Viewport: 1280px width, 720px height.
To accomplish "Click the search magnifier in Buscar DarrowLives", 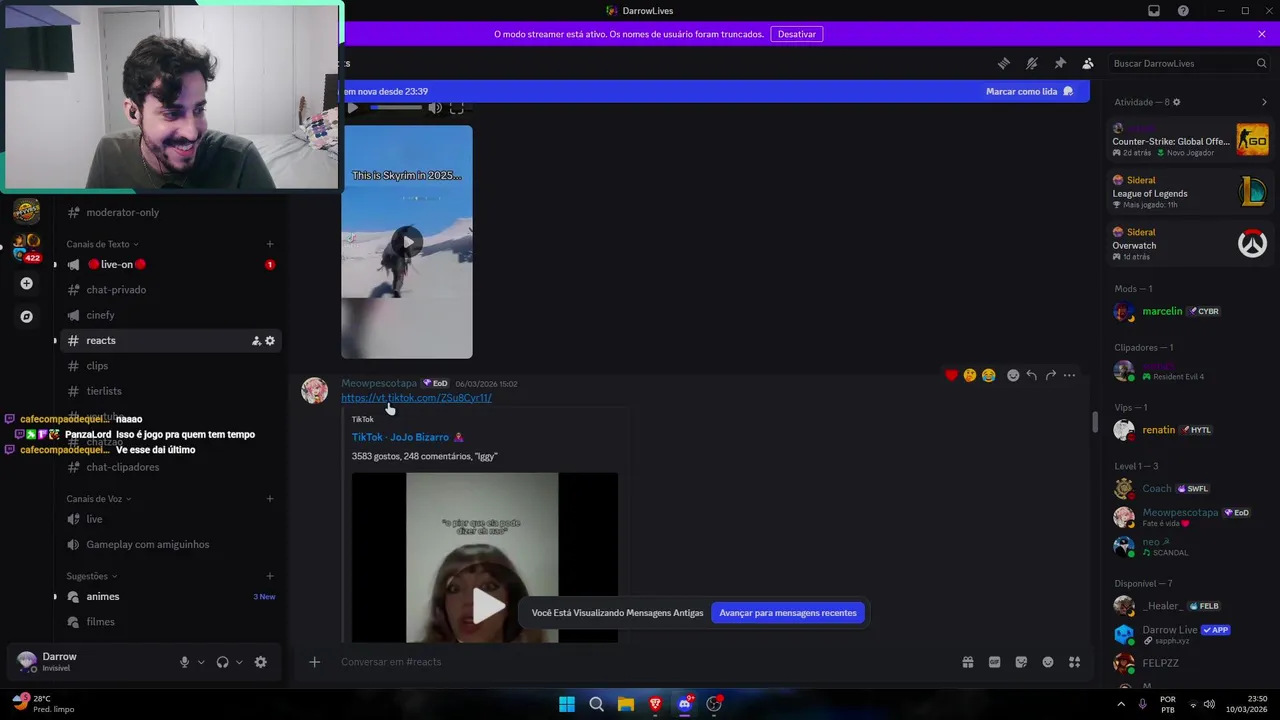I will point(1261,63).
